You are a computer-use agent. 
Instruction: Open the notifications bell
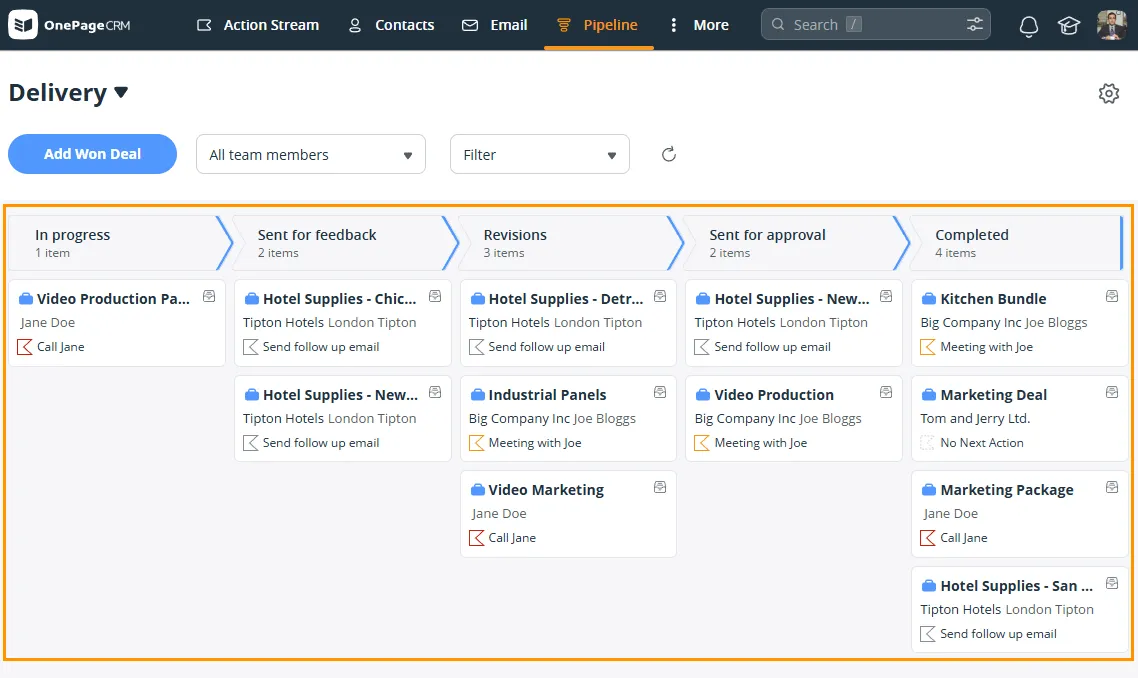1028,25
